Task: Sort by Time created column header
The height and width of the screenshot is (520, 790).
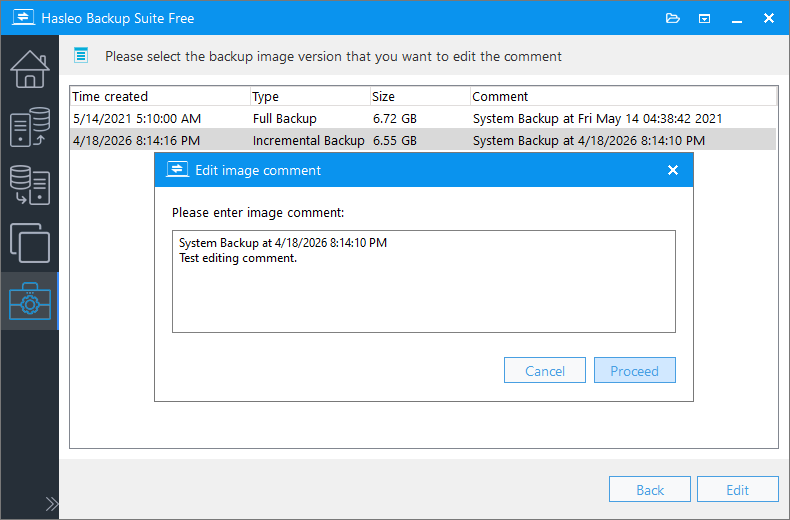Action: 160,96
